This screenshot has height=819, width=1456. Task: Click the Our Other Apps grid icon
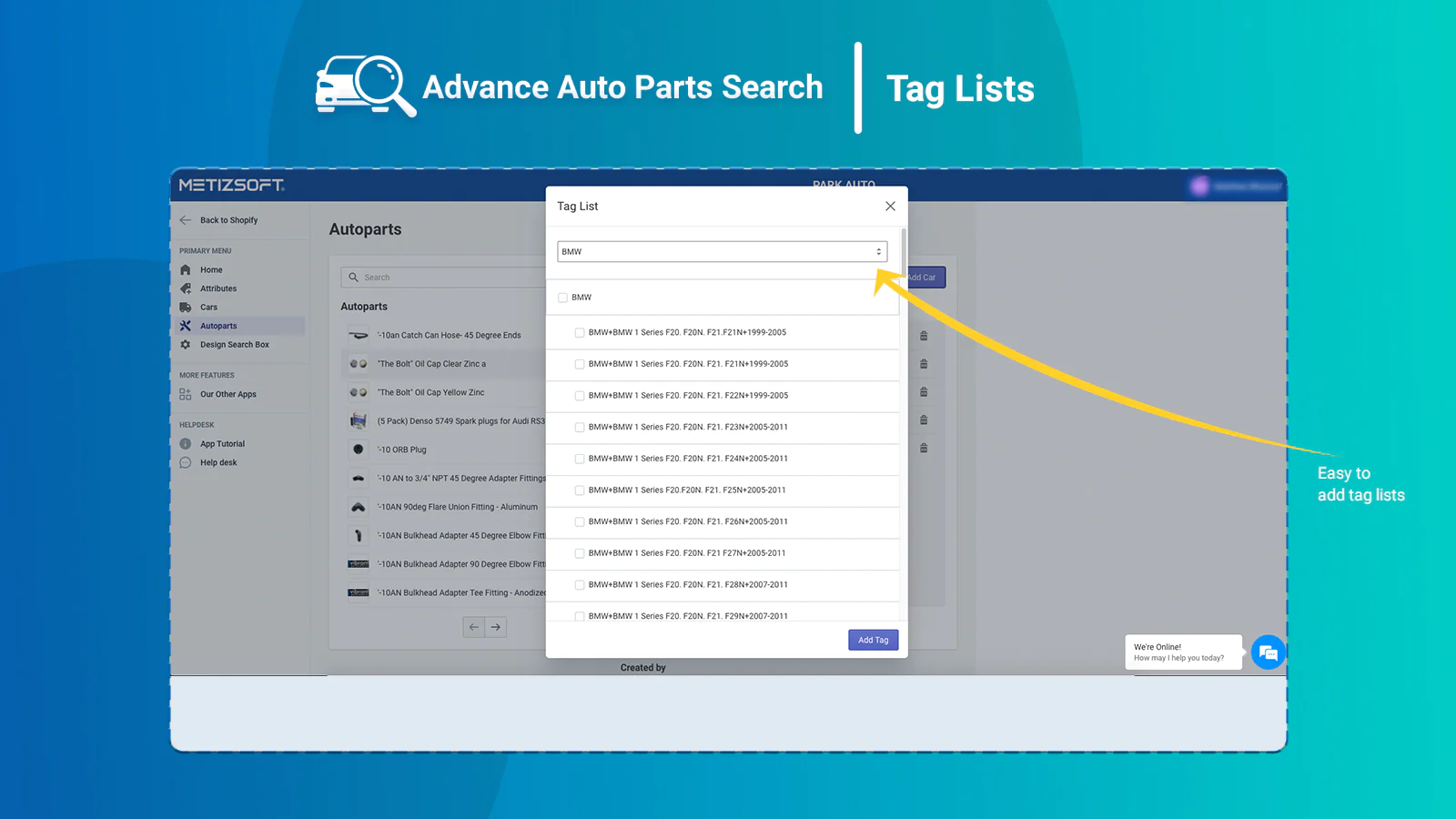(186, 394)
